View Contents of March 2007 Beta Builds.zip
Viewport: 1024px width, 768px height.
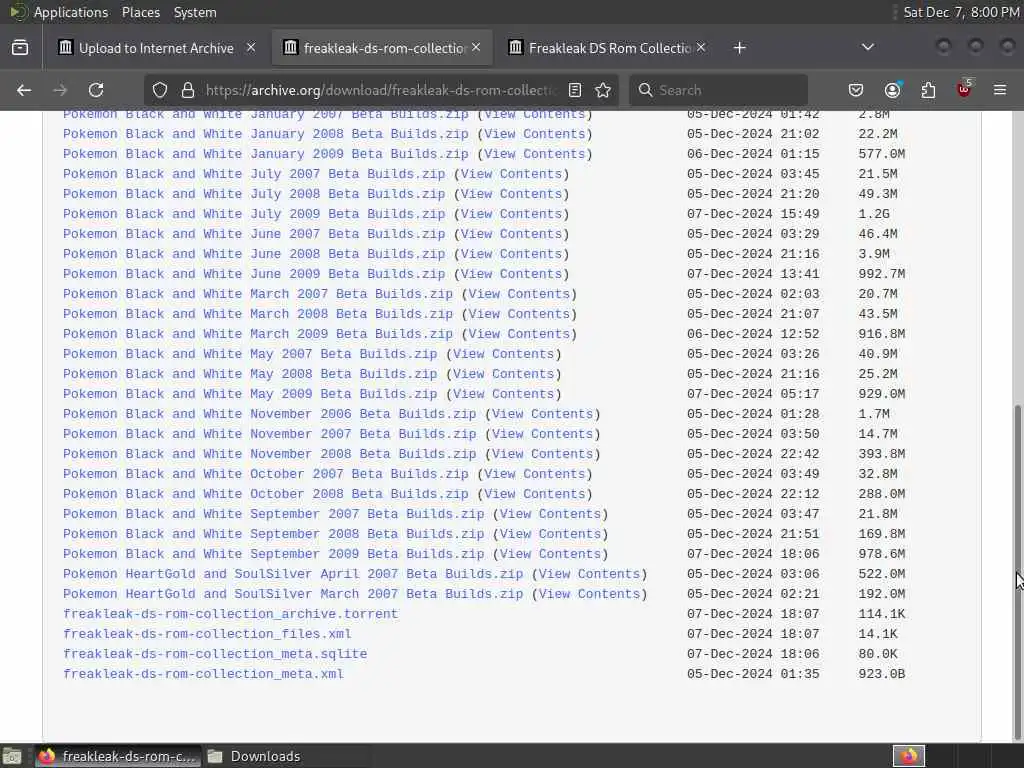pyautogui.click(x=519, y=294)
